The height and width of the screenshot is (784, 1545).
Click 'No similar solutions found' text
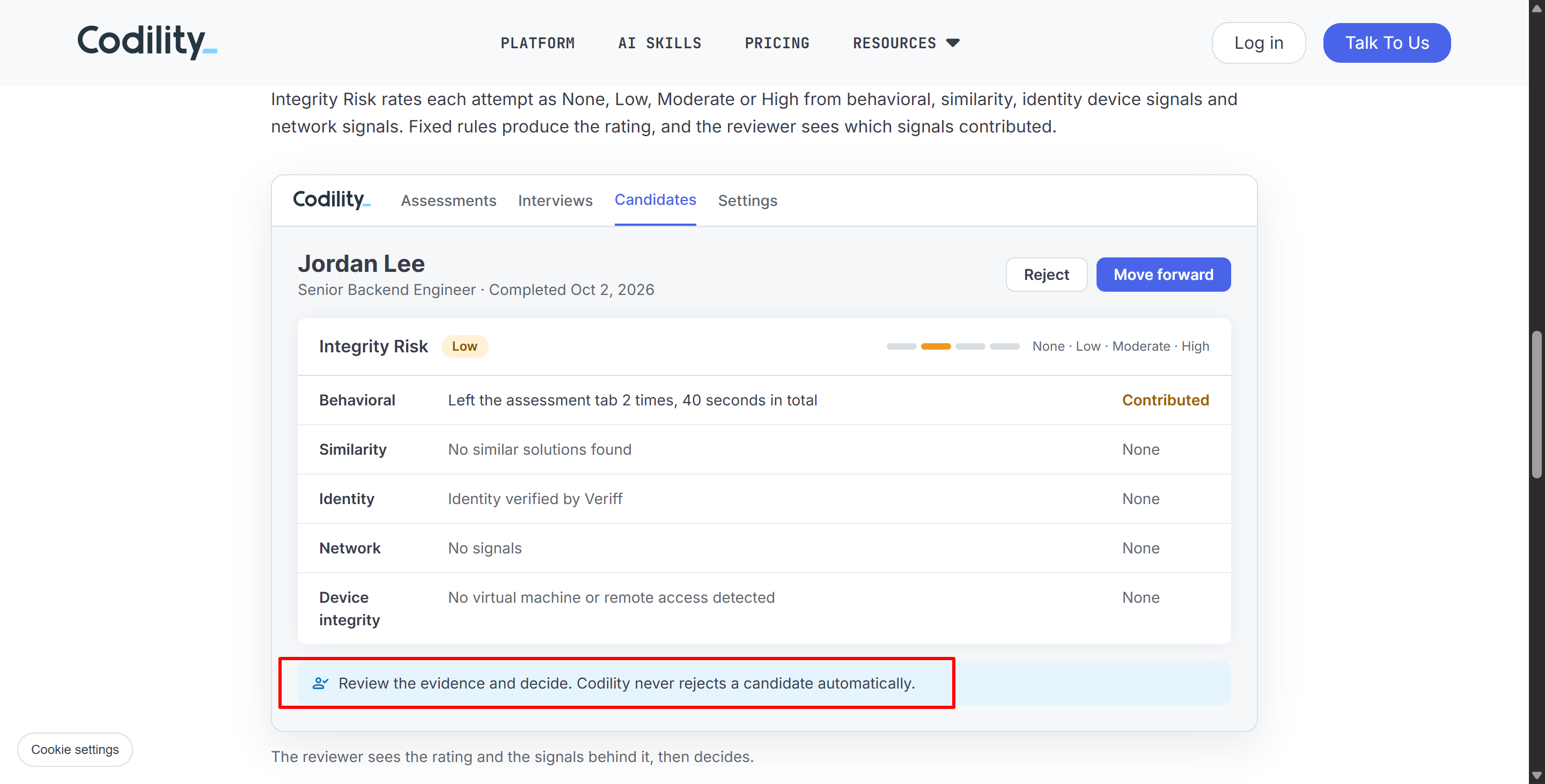click(539, 449)
